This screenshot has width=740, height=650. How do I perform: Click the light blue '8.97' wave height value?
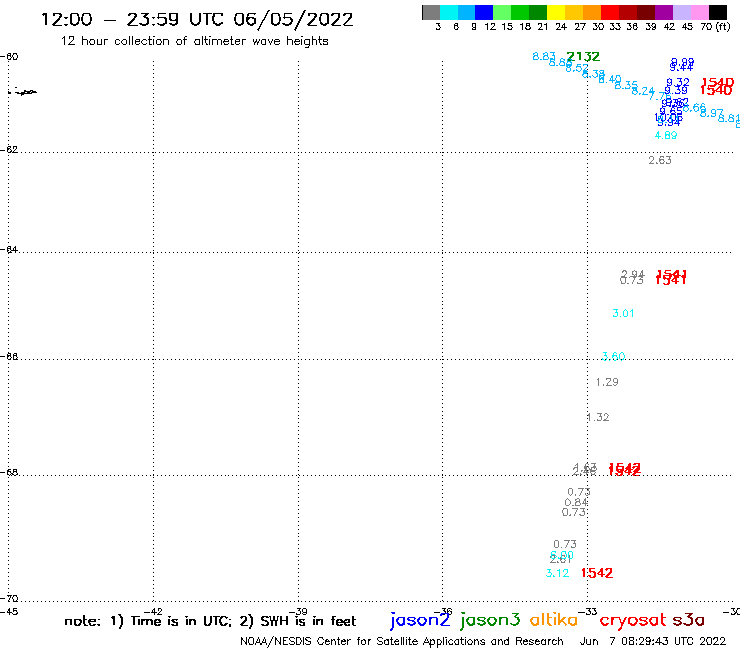[x=712, y=113]
